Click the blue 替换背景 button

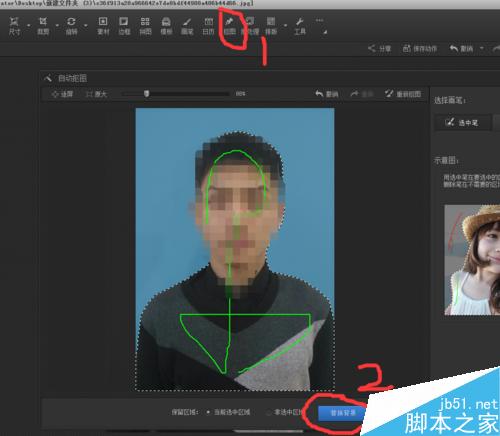coord(342,413)
